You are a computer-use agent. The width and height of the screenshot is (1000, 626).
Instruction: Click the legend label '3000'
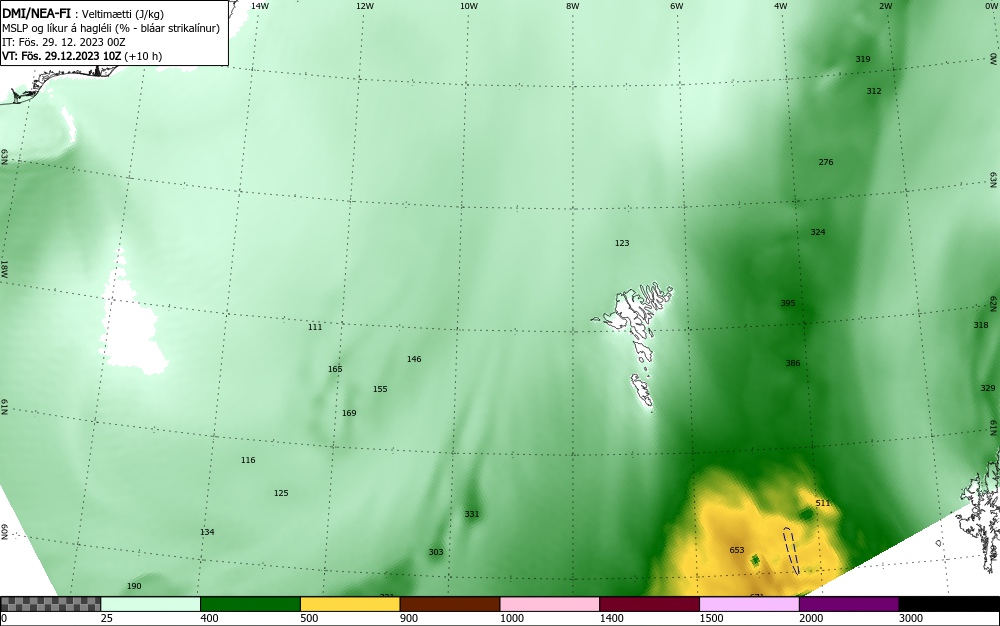pos(910,618)
